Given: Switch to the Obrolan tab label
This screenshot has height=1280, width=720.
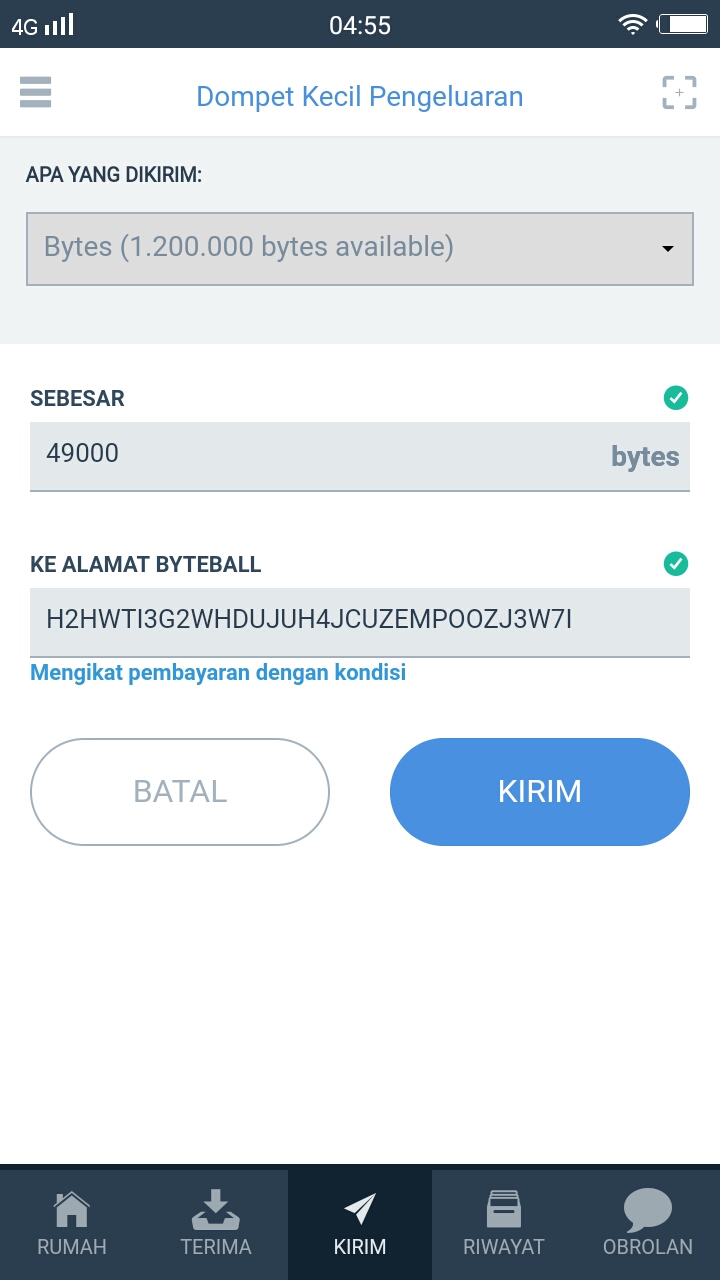Looking at the screenshot, I should (647, 1247).
